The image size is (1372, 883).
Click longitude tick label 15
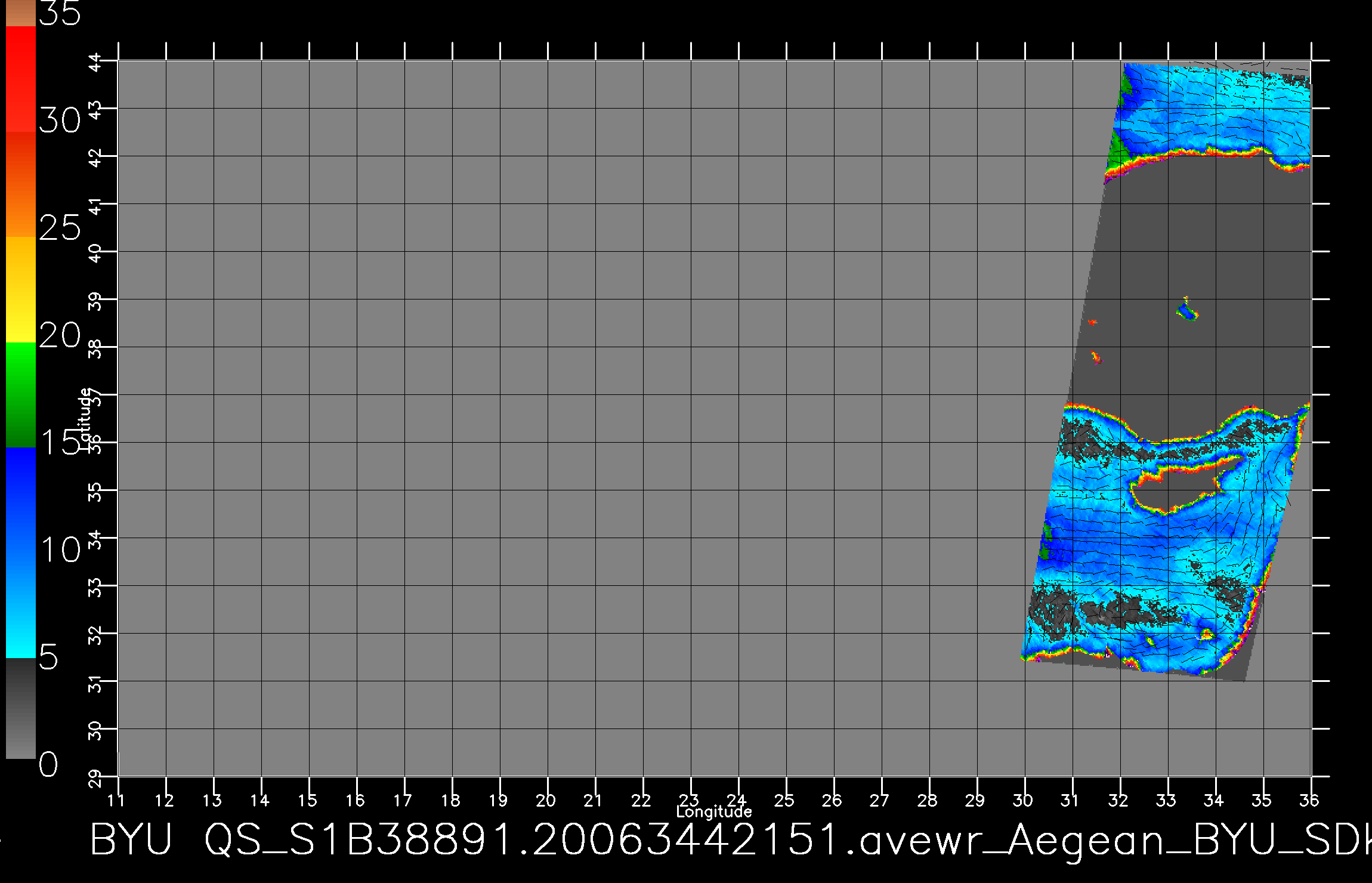click(x=307, y=800)
